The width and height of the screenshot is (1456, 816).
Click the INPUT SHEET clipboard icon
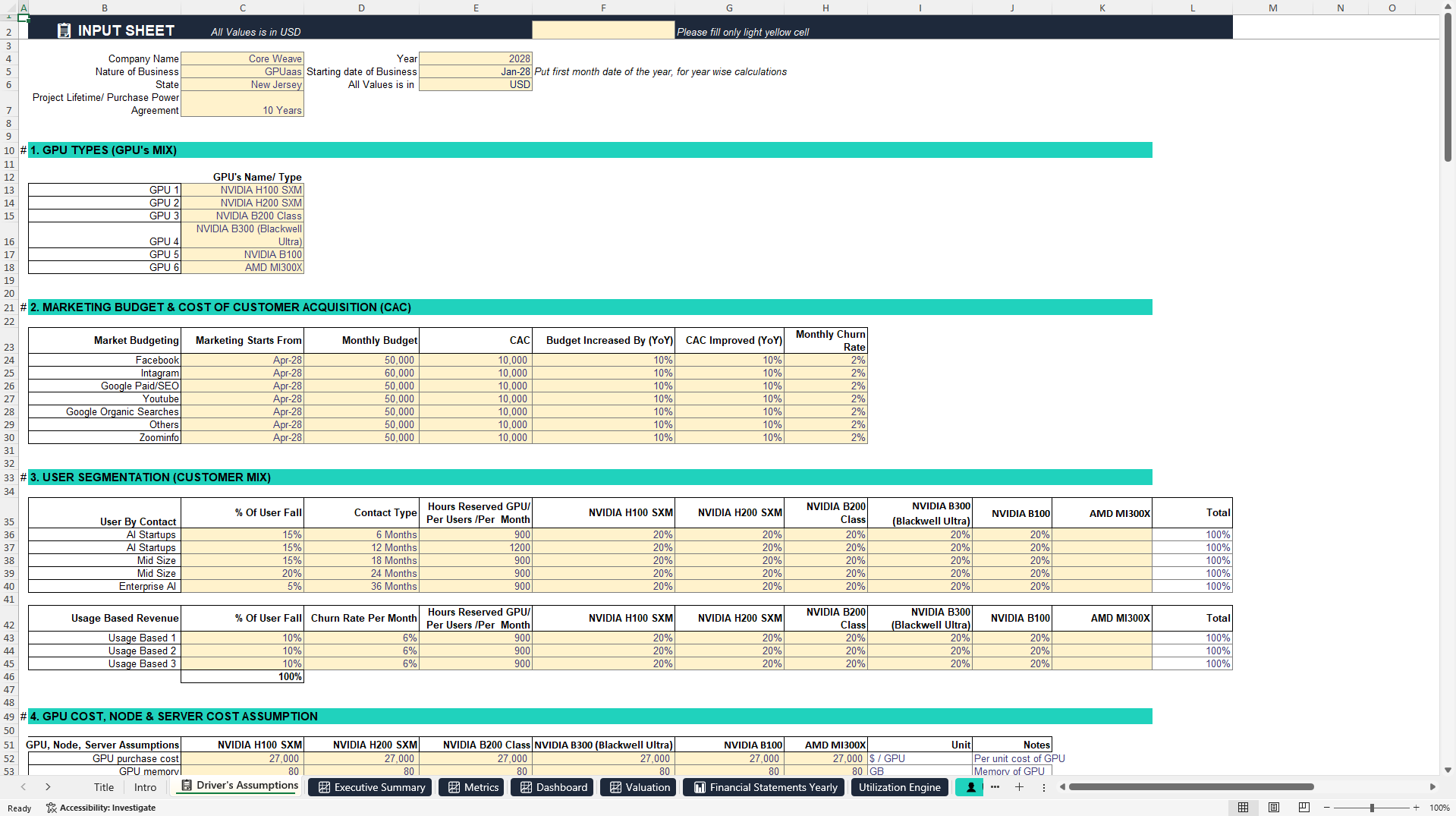point(64,30)
